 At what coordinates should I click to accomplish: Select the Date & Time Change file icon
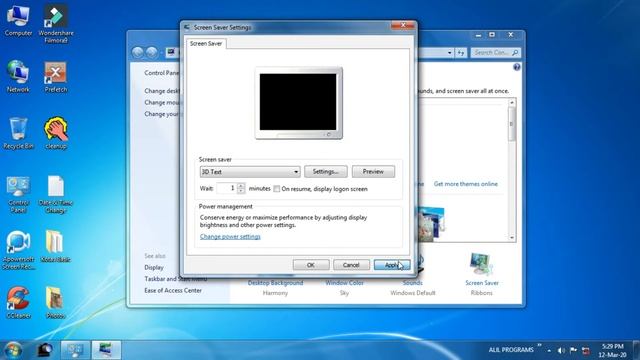pyautogui.click(x=56, y=194)
